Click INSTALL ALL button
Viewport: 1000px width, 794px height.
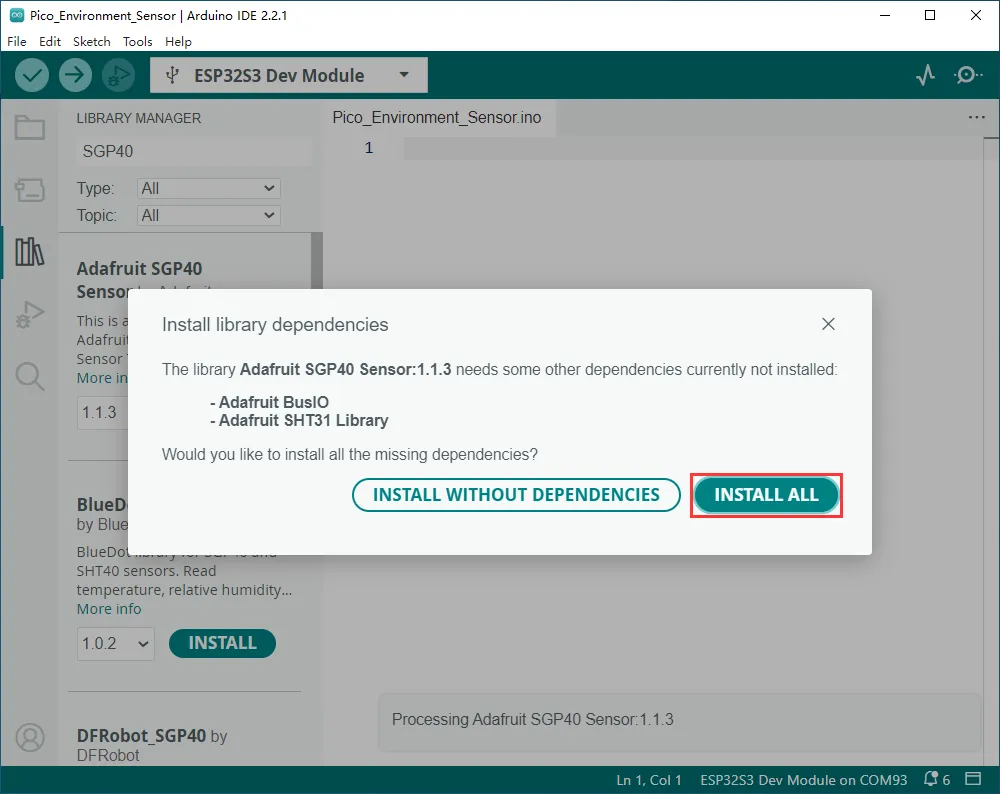[x=766, y=495]
